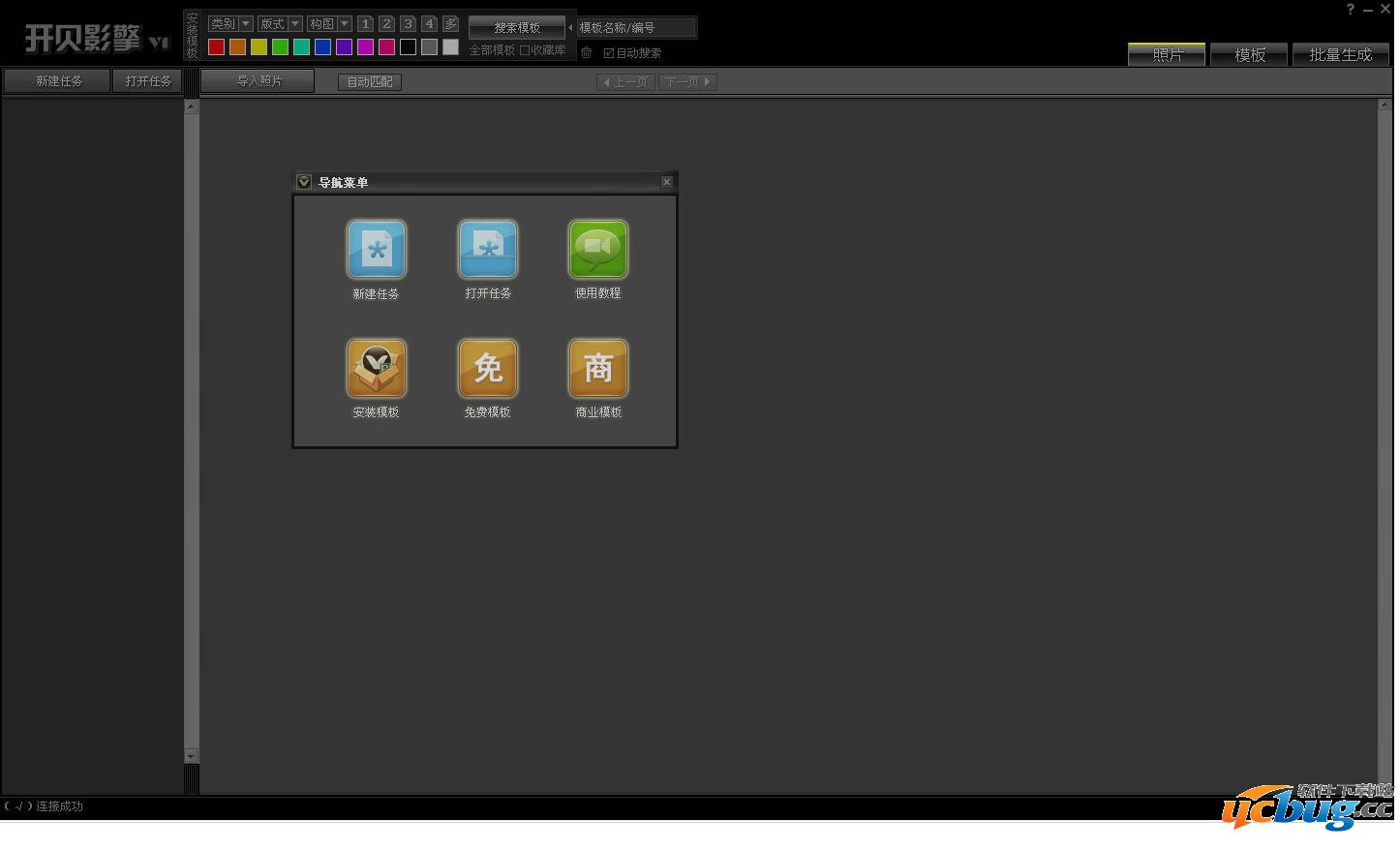Viewport: 1400px width, 851px height.
Task: Click the trash can icon beside search
Action: [x=586, y=52]
